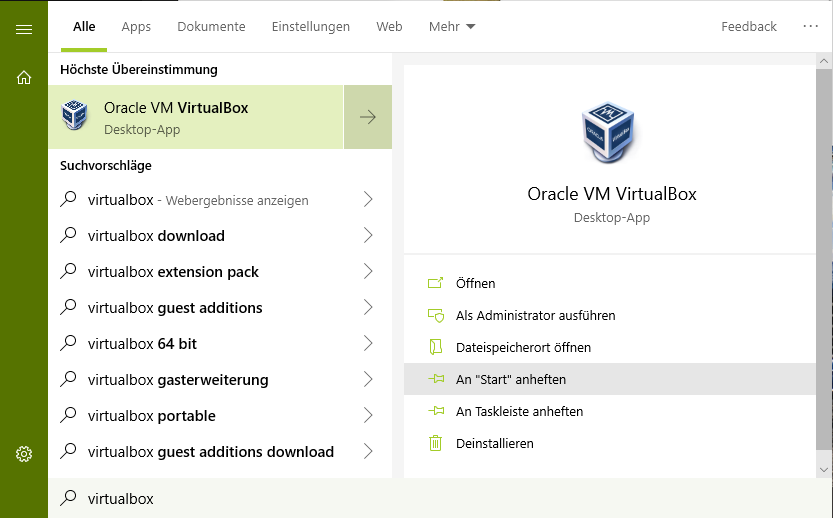Click the preview pane vertical scrollbar thumb

[x=823, y=259]
